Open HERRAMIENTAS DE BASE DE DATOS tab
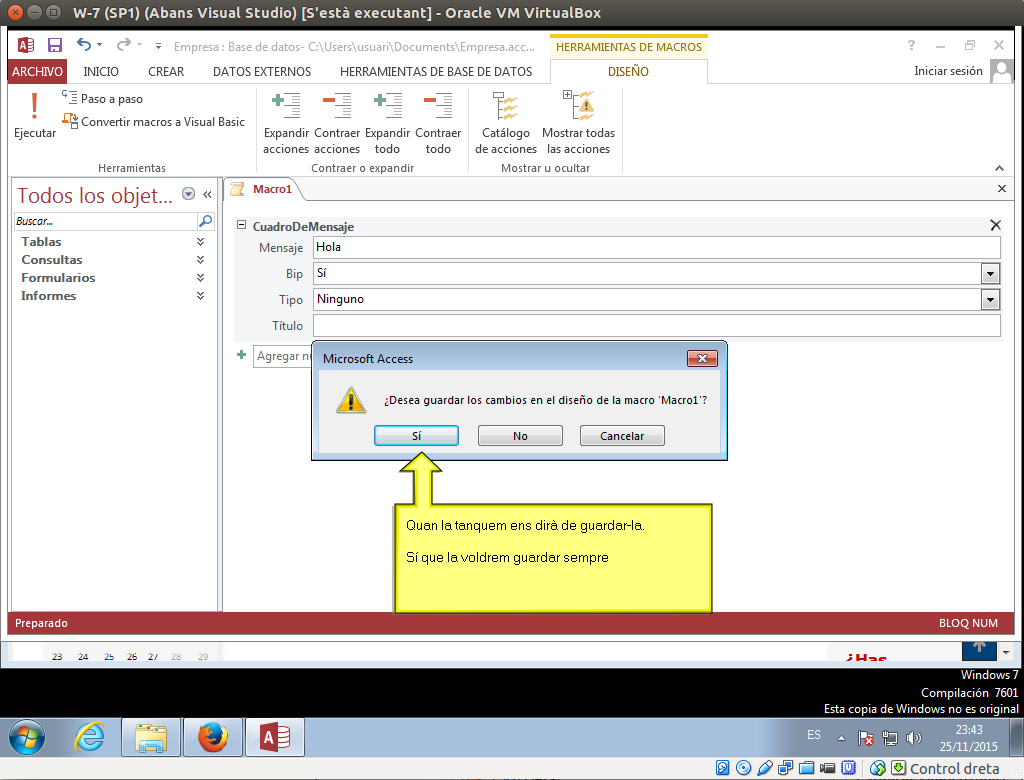The height and width of the screenshot is (780, 1024). pyautogui.click(x=436, y=72)
